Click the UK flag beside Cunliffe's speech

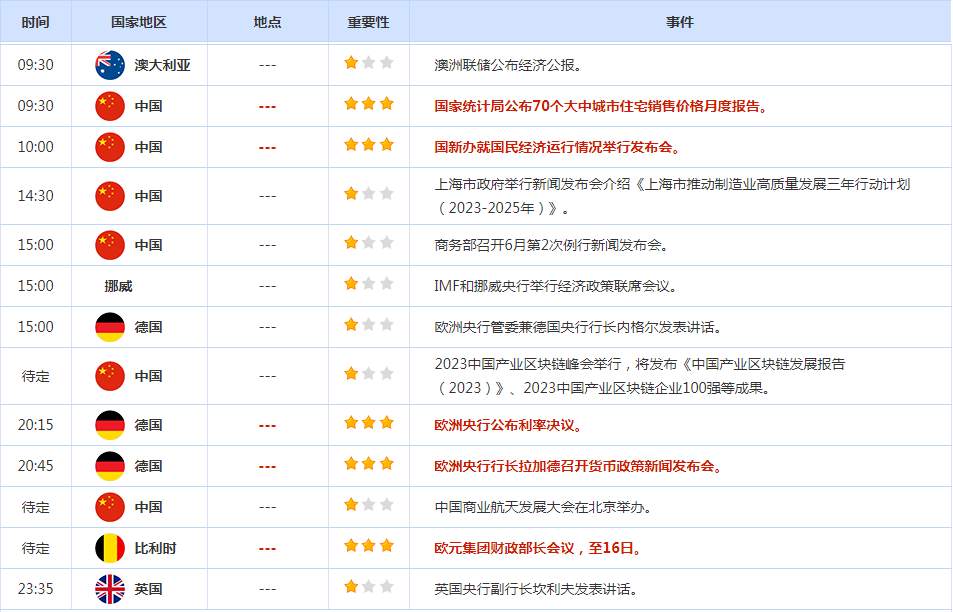click(109, 588)
